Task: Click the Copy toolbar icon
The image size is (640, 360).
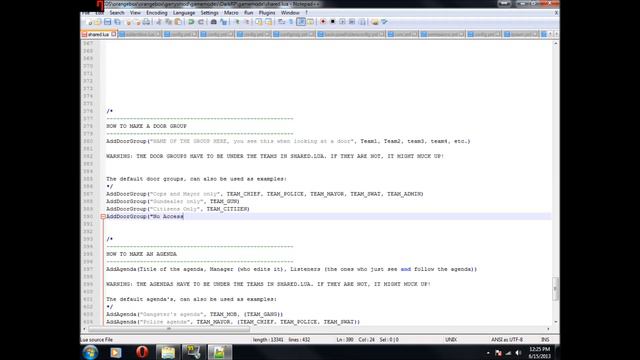Action: (x=168, y=22)
